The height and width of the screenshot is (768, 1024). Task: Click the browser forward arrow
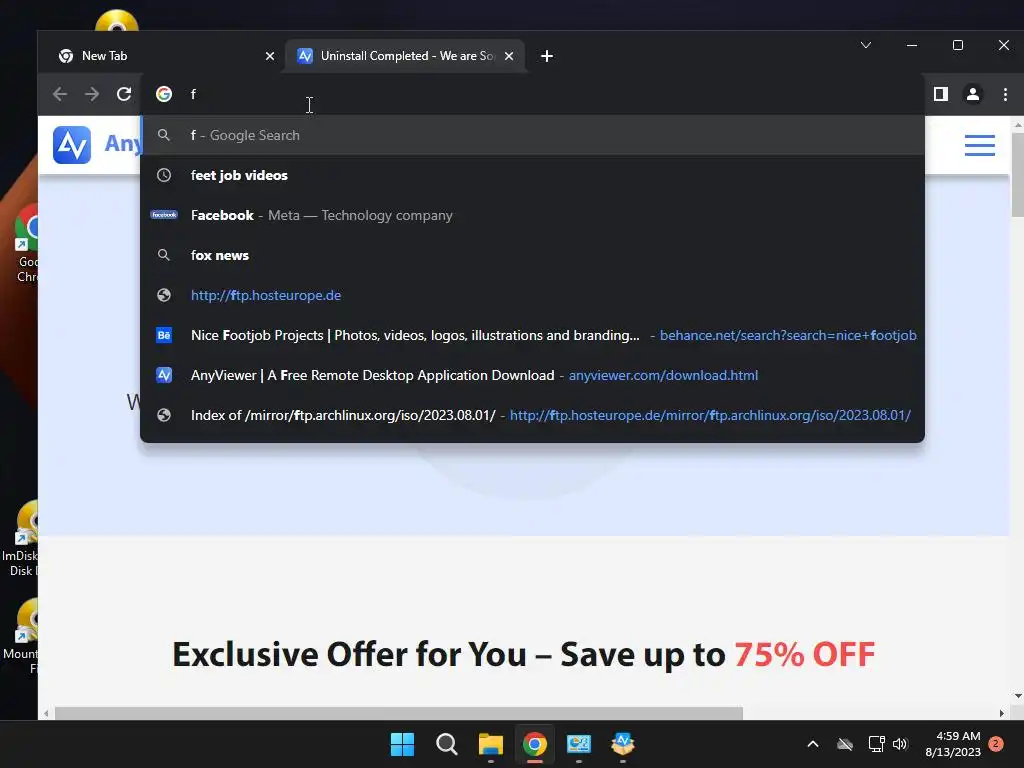pos(92,94)
